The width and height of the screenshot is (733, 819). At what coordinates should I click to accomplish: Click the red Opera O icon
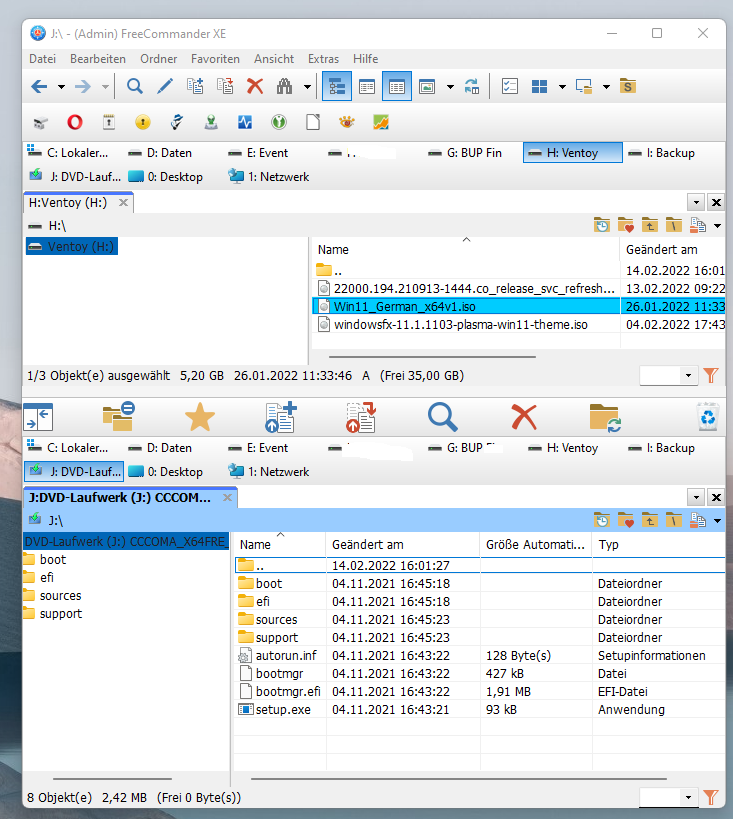(75, 122)
